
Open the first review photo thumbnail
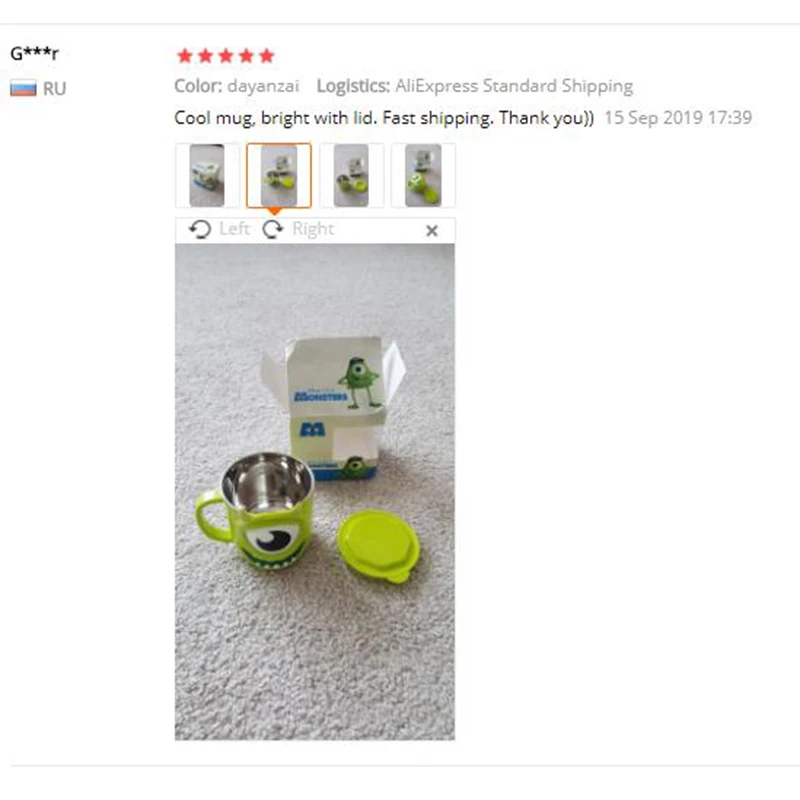207,176
